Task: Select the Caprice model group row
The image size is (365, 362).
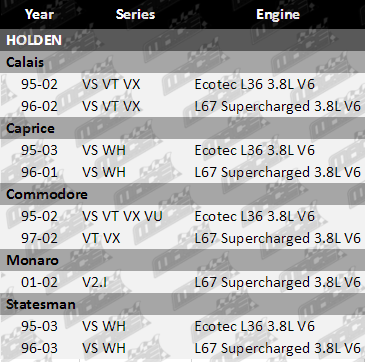Action: (x=182, y=128)
